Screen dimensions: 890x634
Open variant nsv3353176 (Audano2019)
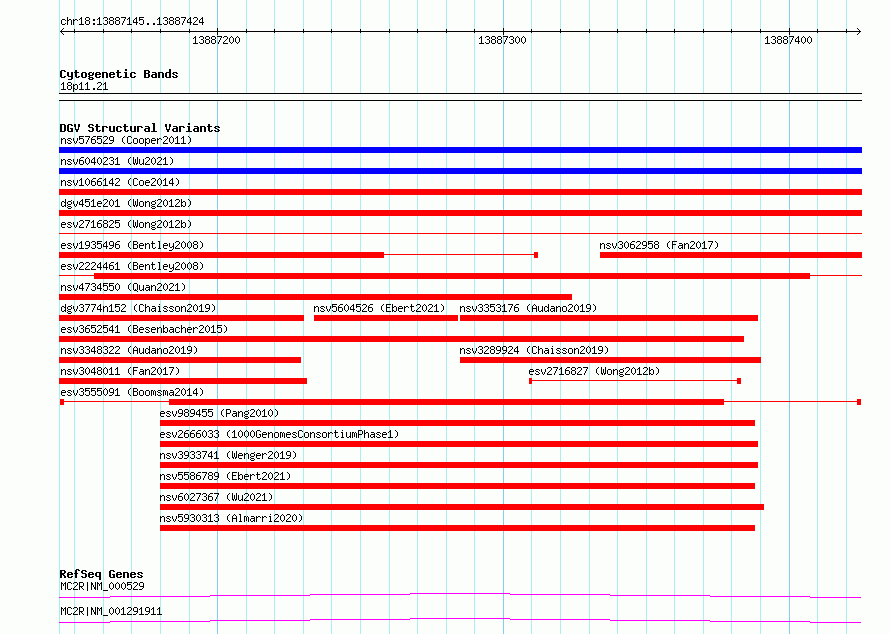coord(528,308)
